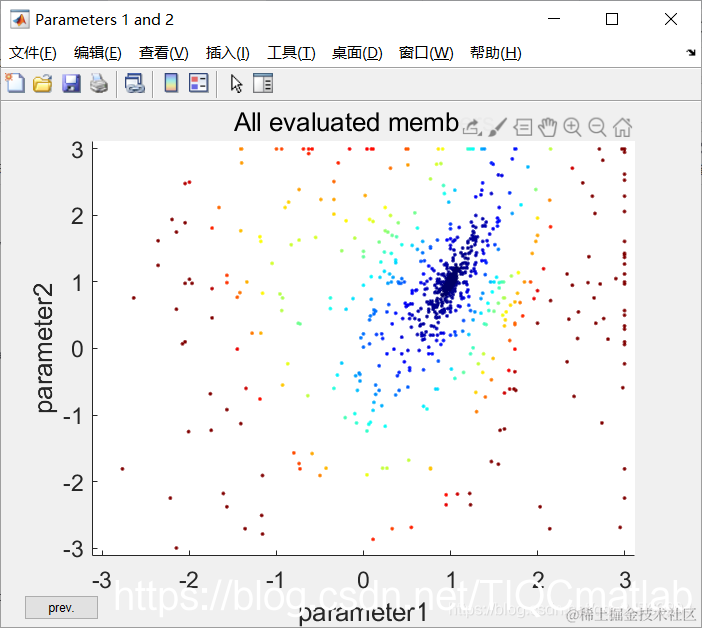Click the parameter2 y-axis label

click(x=44, y=348)
